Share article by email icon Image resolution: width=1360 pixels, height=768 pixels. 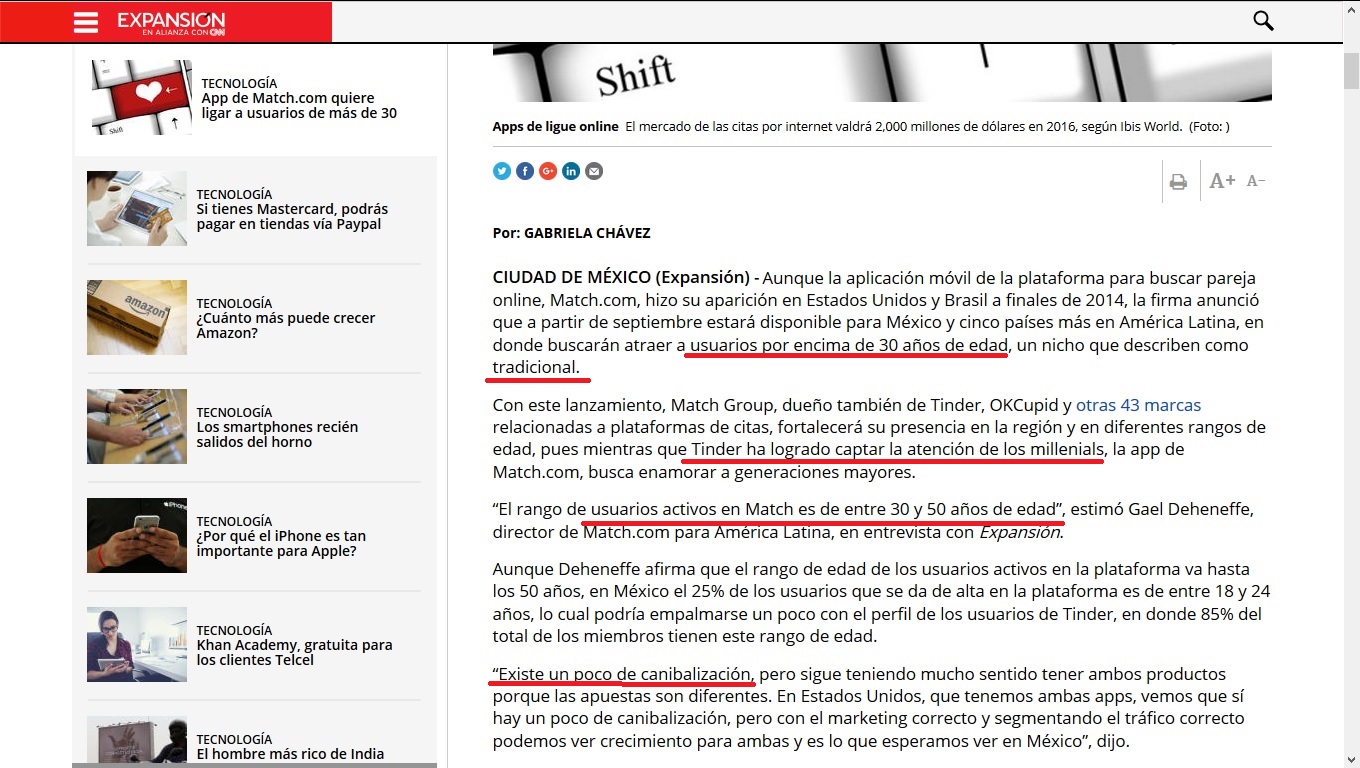click(x=594, y=171)
